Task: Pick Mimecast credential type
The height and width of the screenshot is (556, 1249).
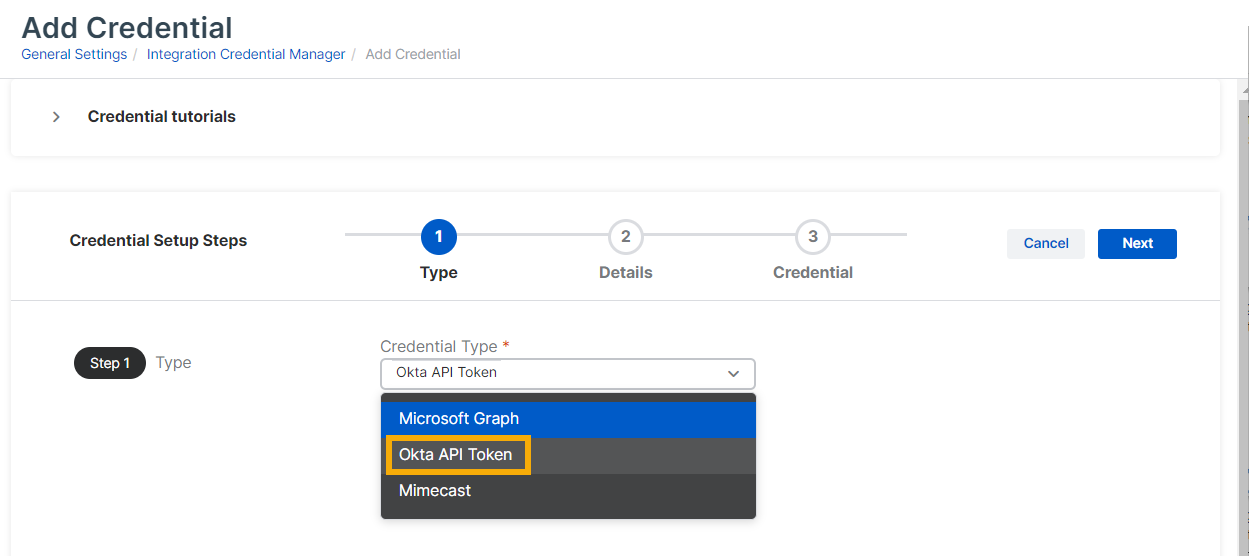Action: click(435, 490)
